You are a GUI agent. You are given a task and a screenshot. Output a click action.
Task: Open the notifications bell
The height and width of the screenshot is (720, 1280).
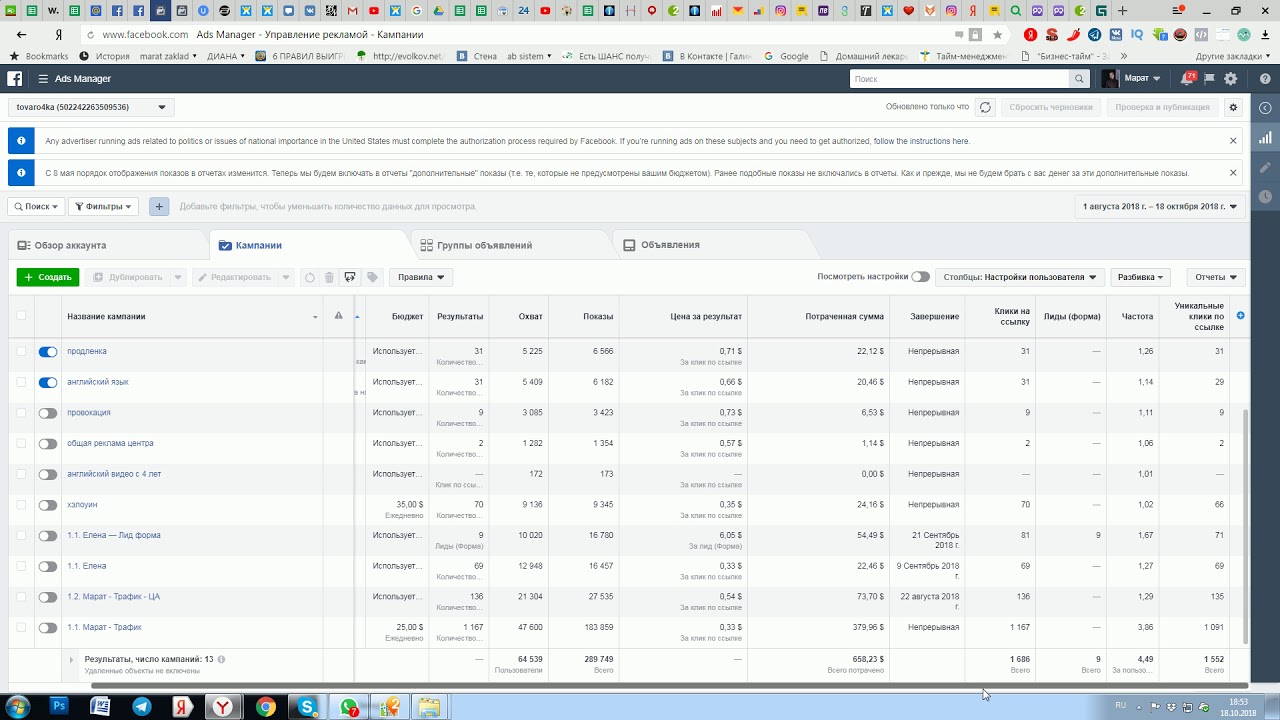pyautogui.click(x=1187, y=78)
